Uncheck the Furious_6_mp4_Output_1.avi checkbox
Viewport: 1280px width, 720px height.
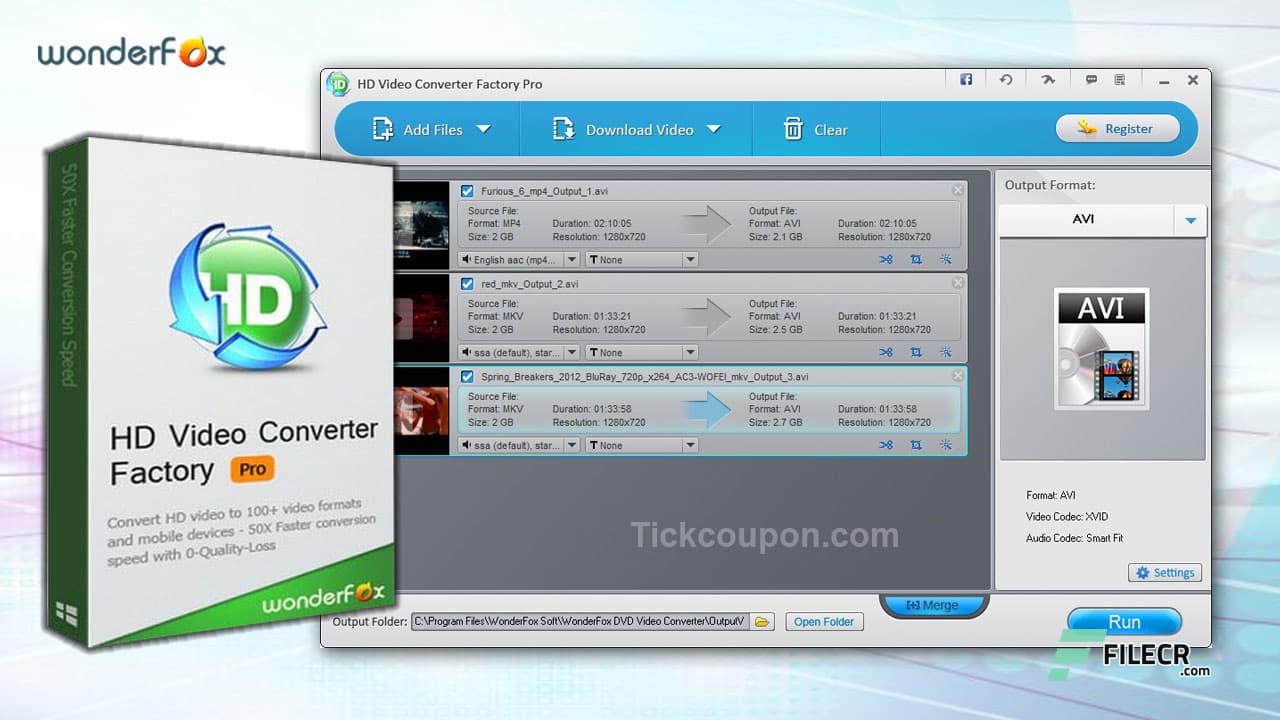click(x=466, y=190)
